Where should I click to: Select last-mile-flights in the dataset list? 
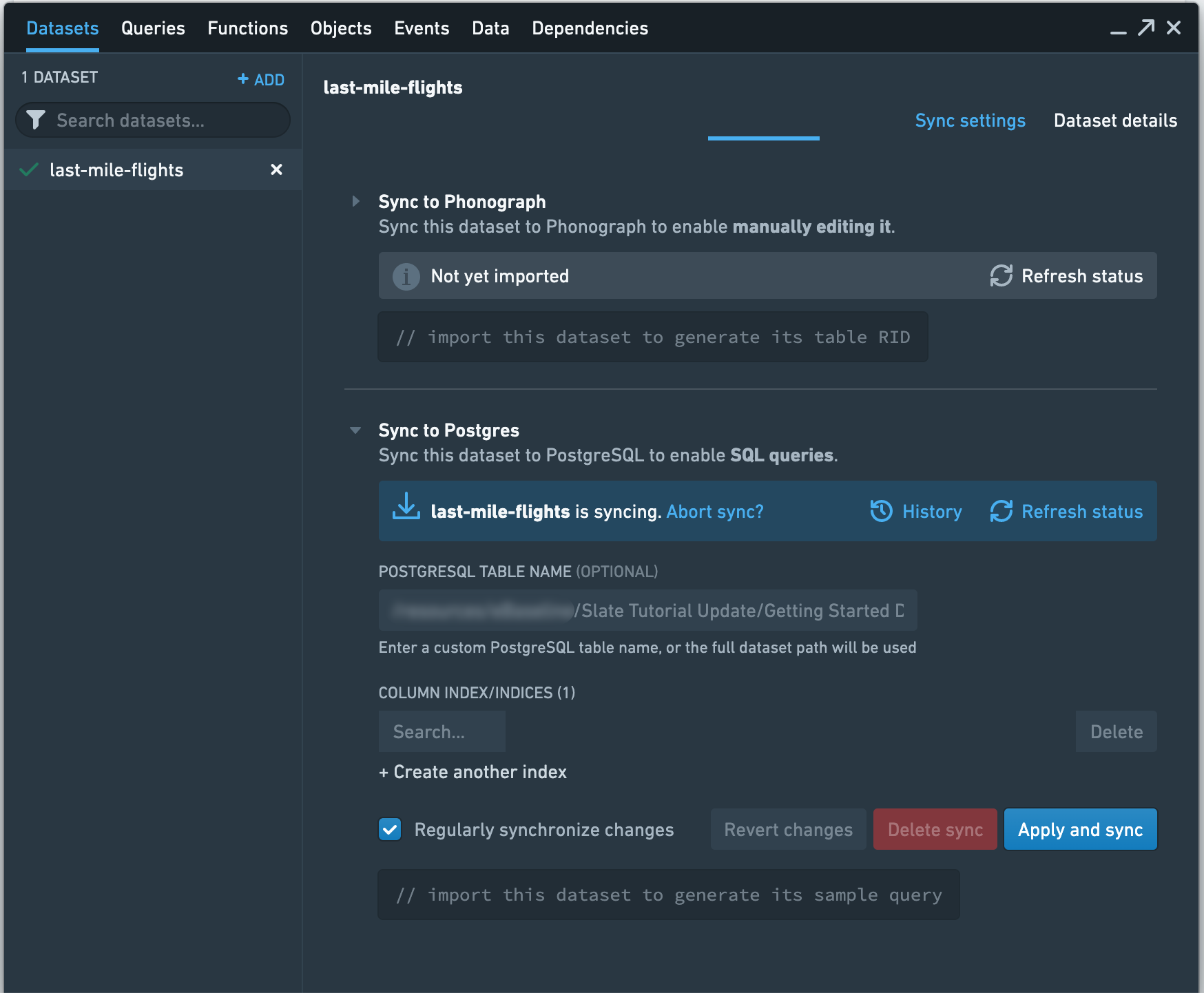coord(153,170)
